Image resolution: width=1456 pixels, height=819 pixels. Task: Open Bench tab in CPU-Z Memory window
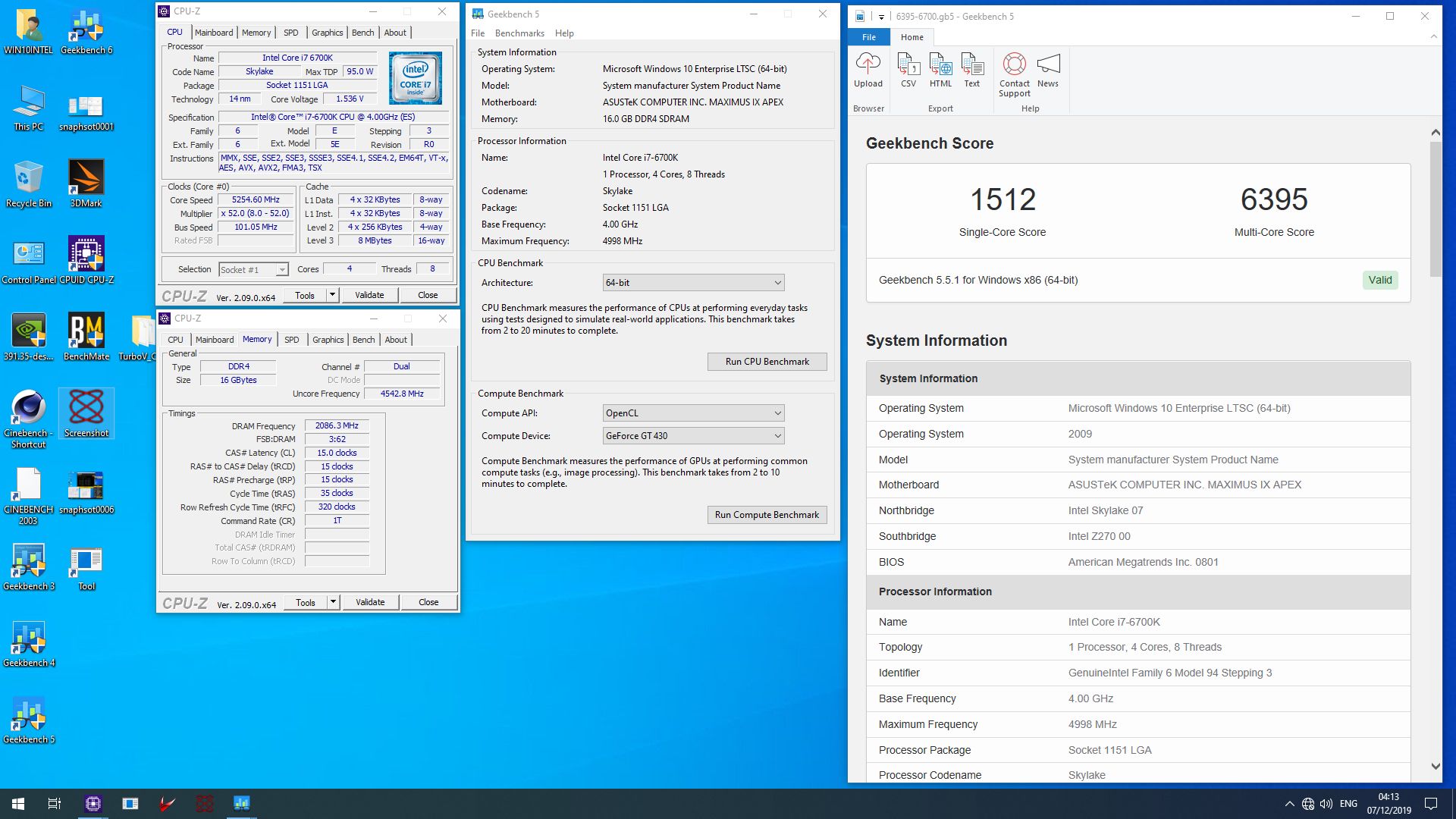pos(363,340)
